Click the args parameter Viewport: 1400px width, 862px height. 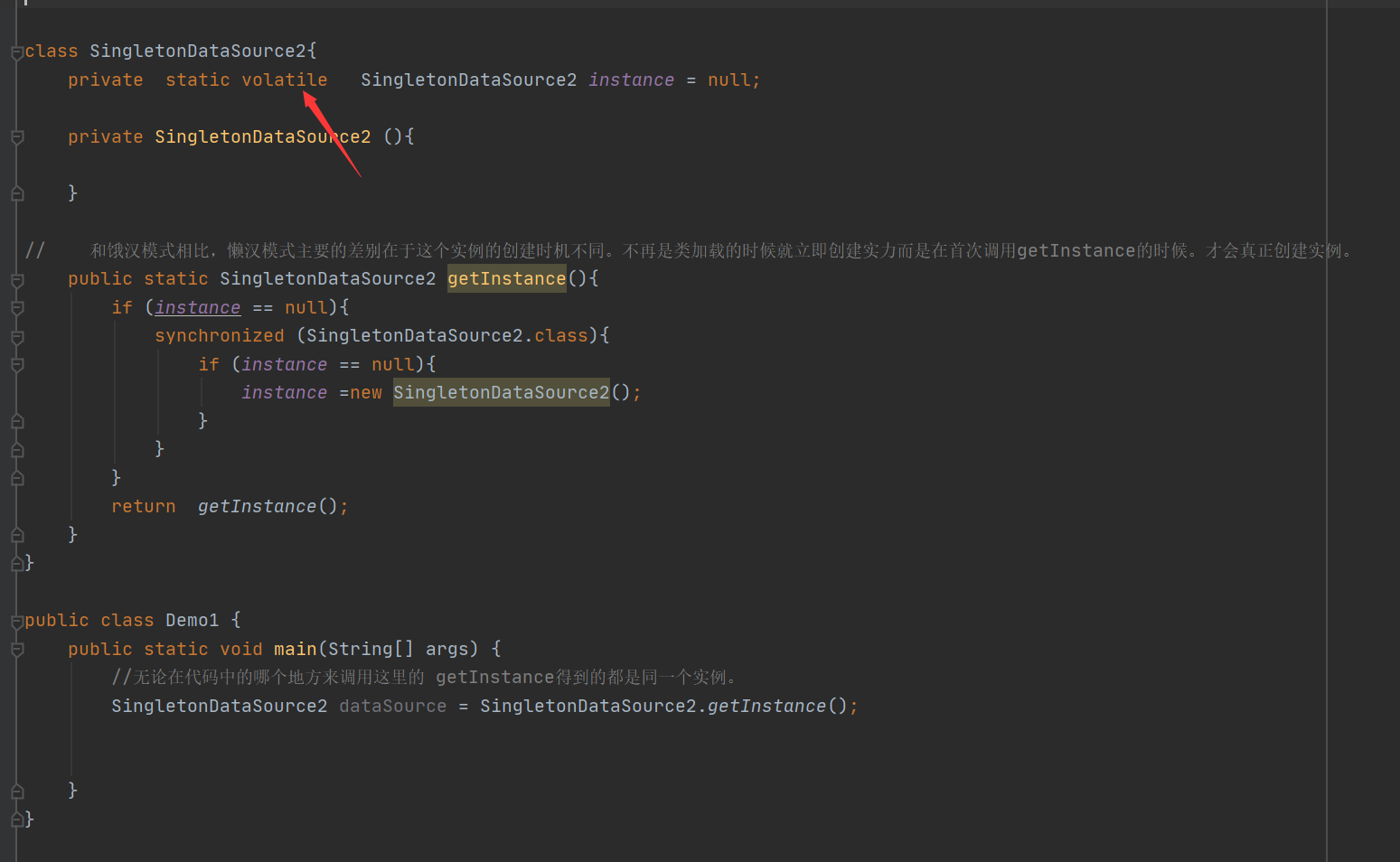pyautogui.click(x=447, y=649)
